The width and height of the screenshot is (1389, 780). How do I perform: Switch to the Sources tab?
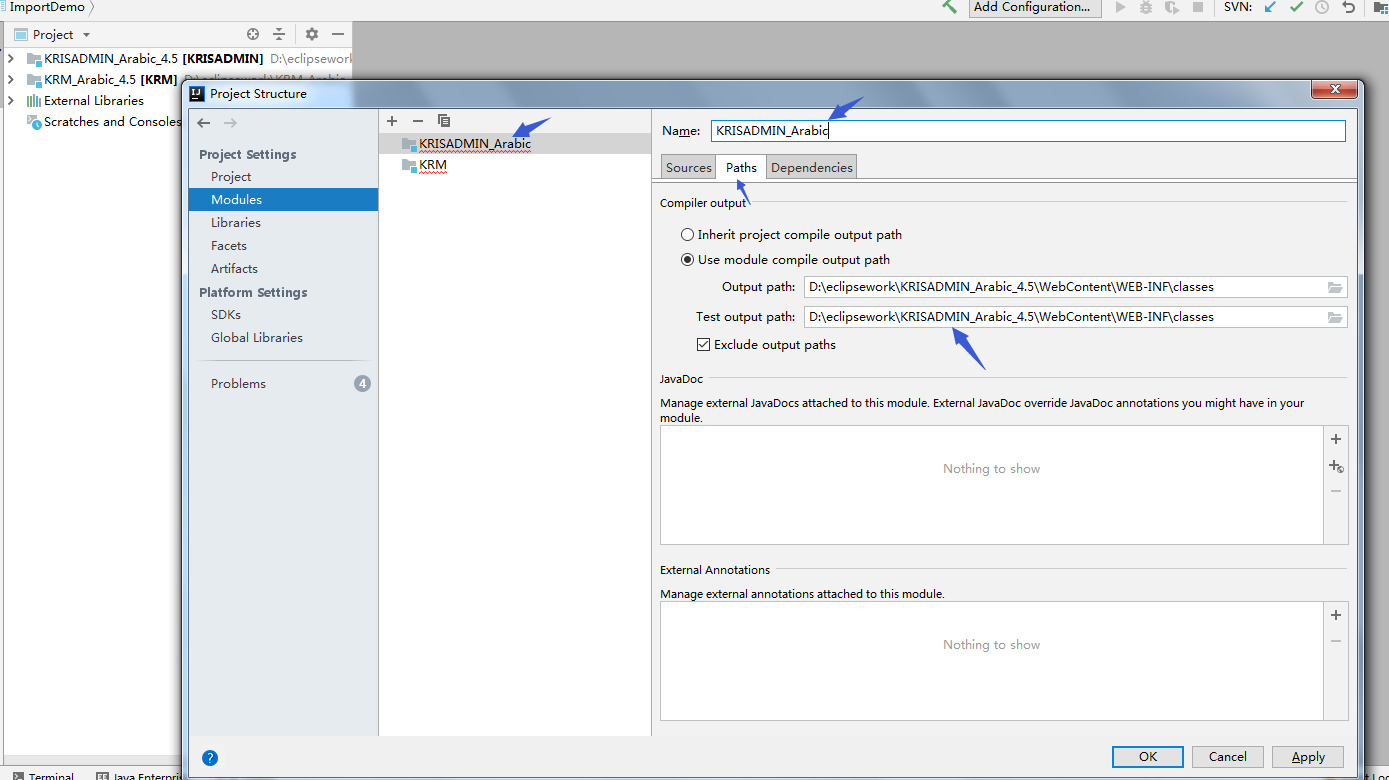689,168
